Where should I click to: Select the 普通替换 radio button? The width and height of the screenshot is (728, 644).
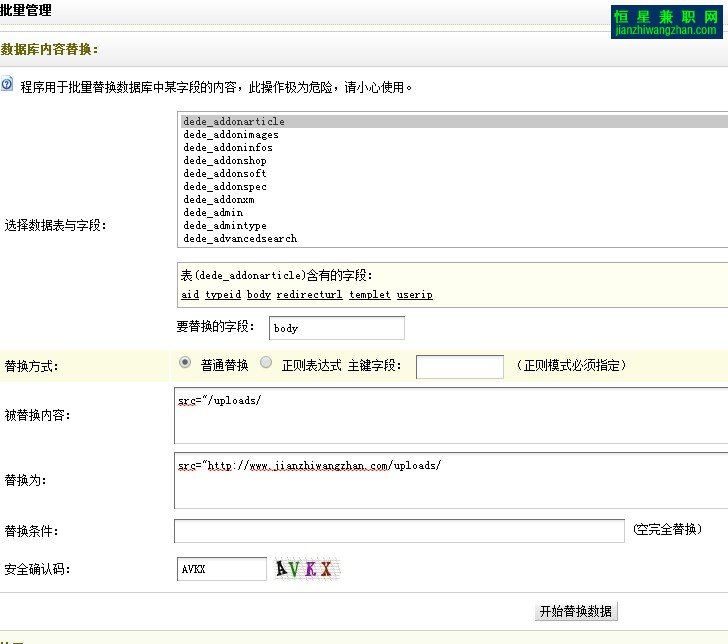point(185,364)
